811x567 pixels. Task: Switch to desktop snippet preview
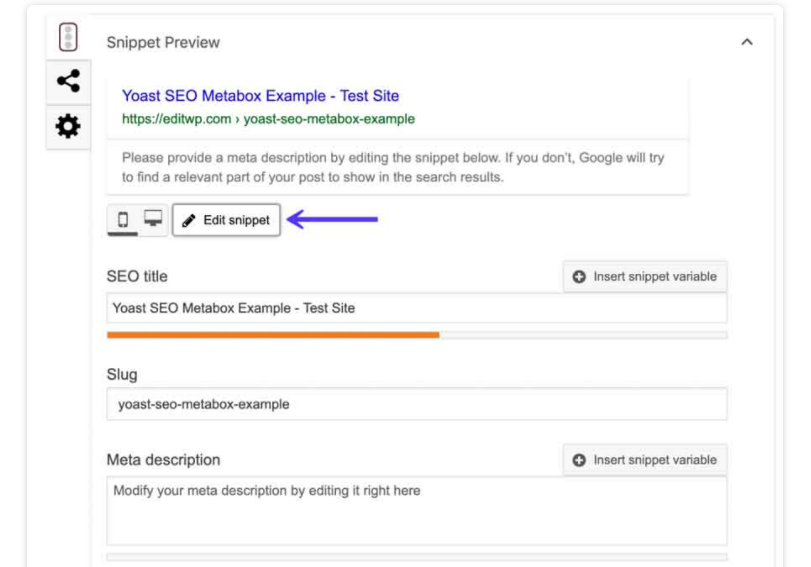[x=153, y=221]
